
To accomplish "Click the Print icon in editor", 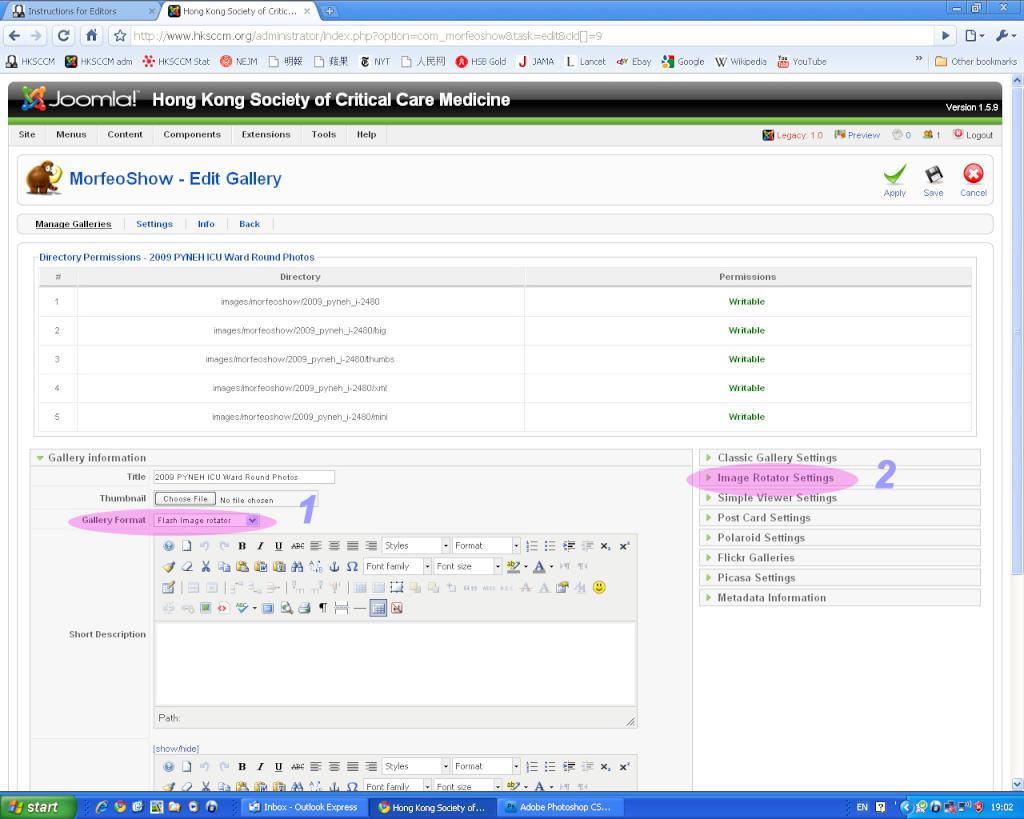I will (304, 608).
